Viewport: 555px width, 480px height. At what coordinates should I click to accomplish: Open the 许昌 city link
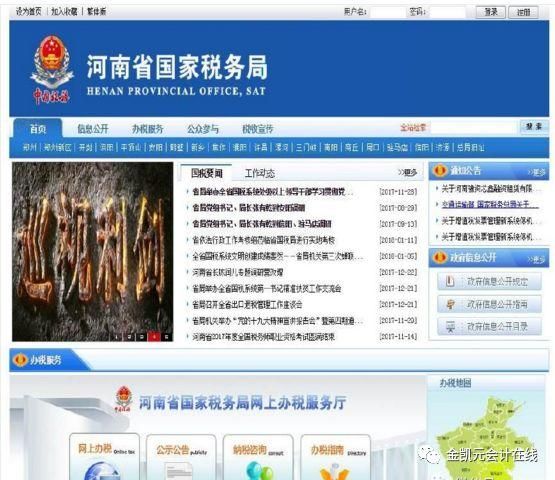point(261,147)
